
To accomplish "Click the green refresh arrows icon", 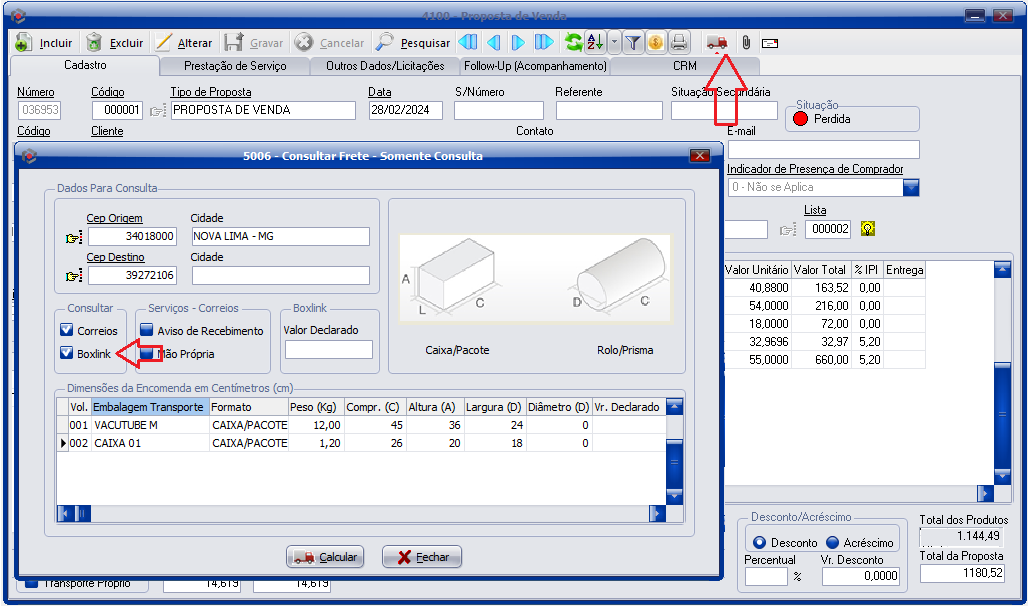I will coord(573,43).
